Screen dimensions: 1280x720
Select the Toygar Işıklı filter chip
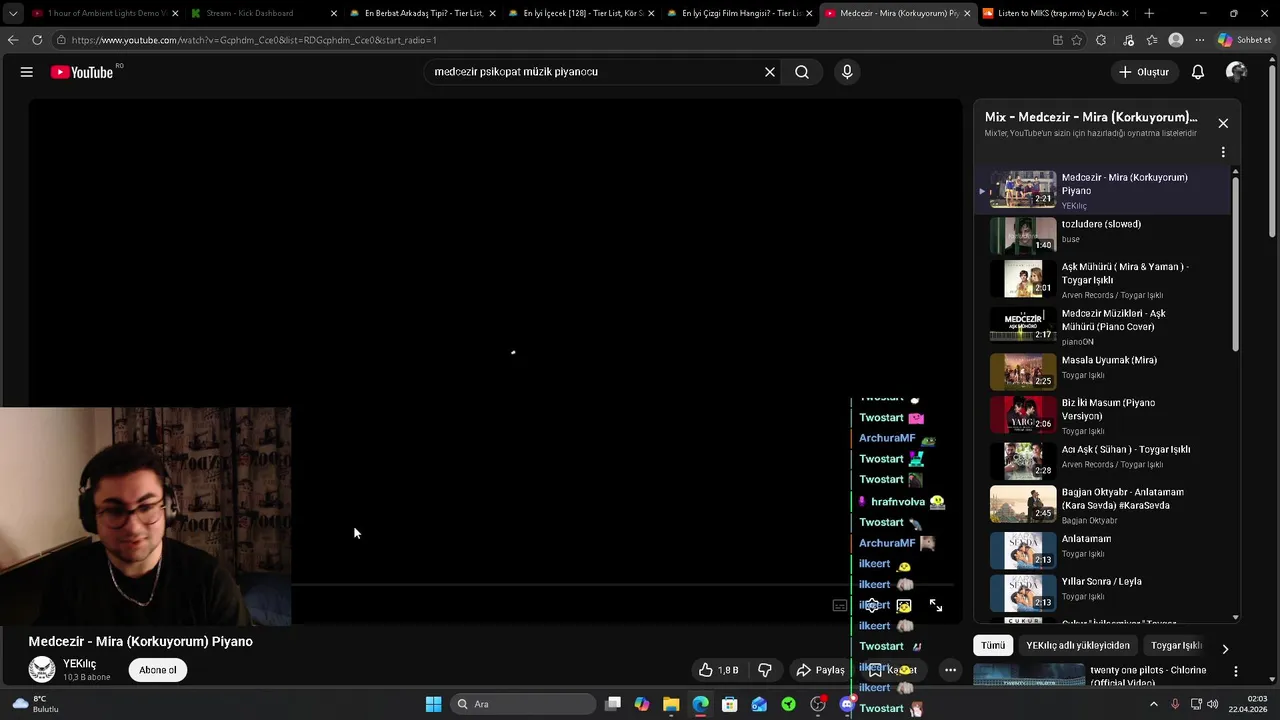tap(1176, 646)
